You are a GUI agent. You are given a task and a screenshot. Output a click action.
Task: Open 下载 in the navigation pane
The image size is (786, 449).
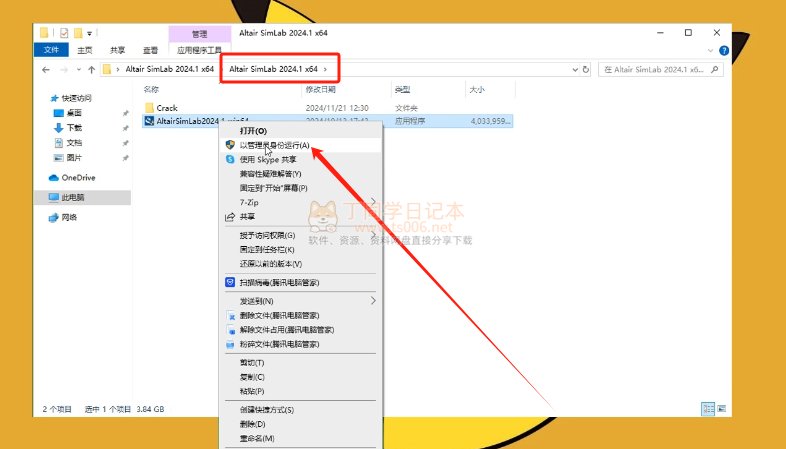[x=67, y=128]
